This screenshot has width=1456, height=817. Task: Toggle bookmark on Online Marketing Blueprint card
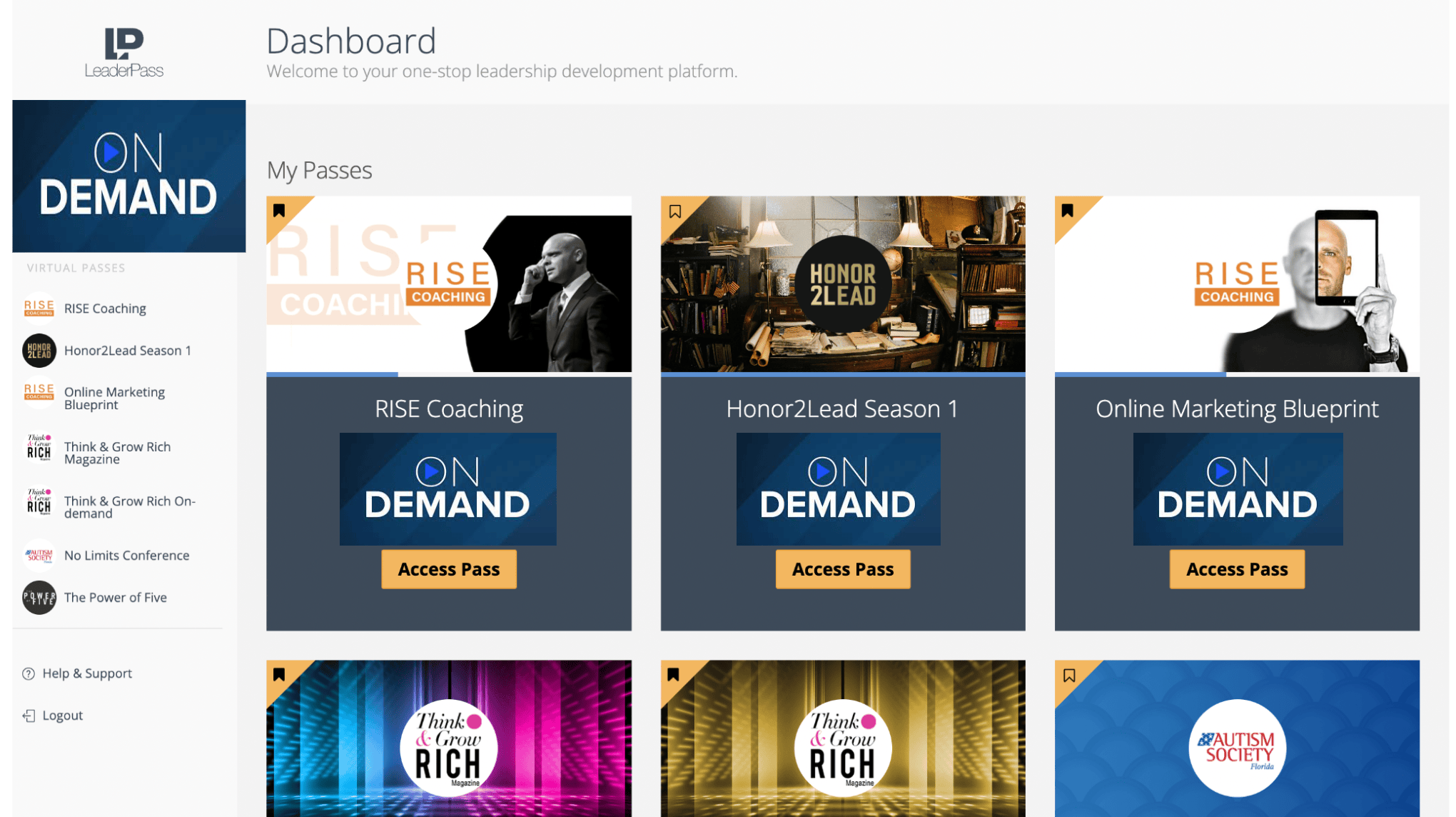(1067, 211)
